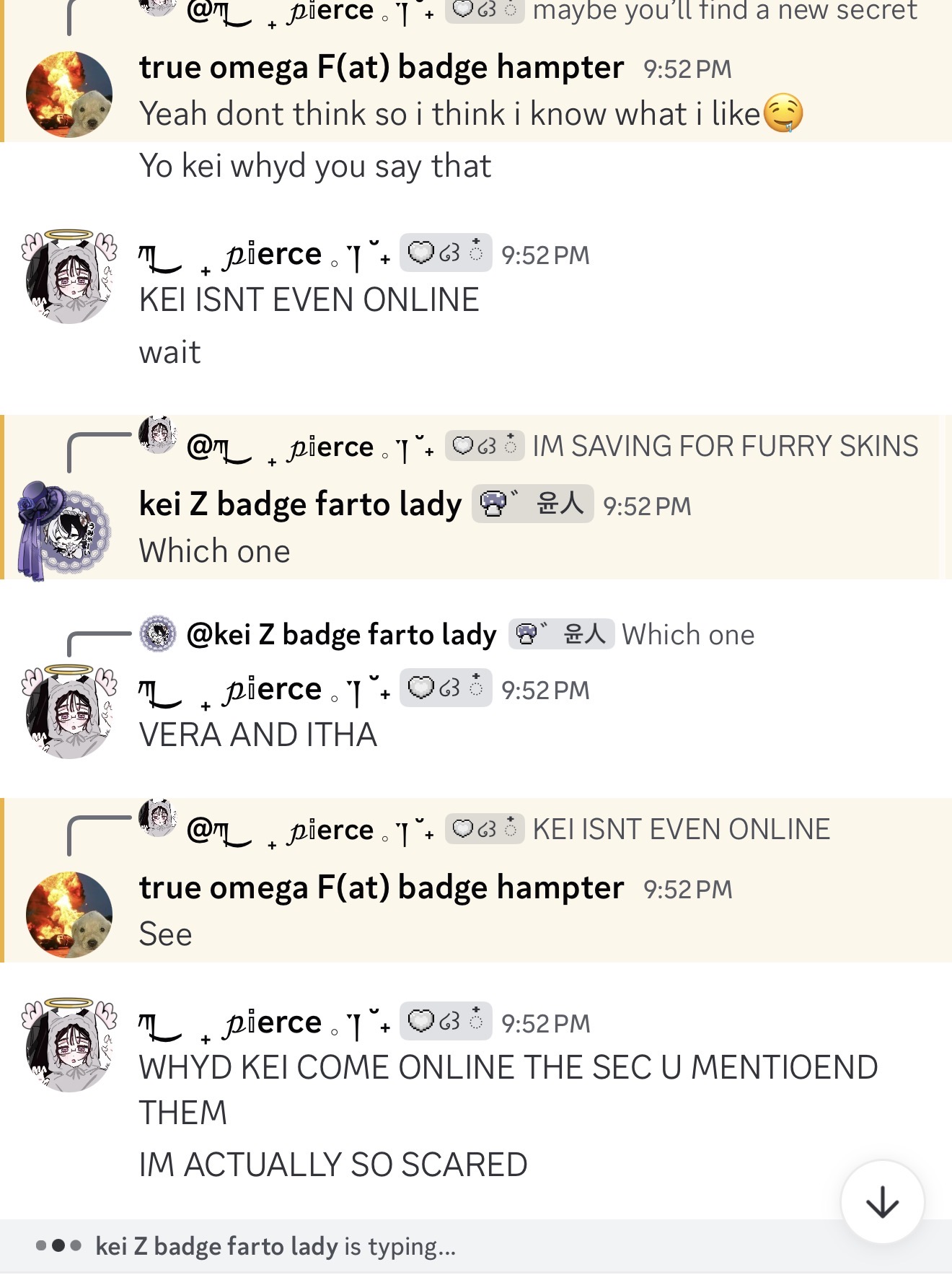Tap username true omega F(at) badge hampter above See
This screenshot has height=1280, width=952.
click(382, 888)
